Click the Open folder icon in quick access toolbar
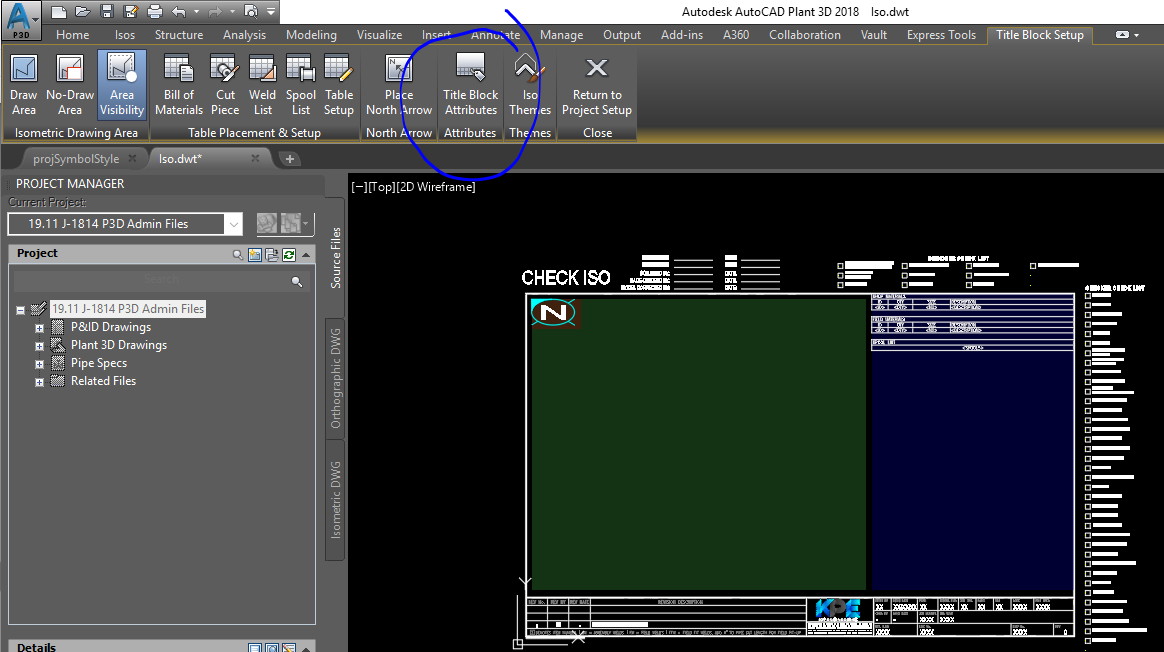The width and height of the screenshot is (1164, 652). pos(82,12)
